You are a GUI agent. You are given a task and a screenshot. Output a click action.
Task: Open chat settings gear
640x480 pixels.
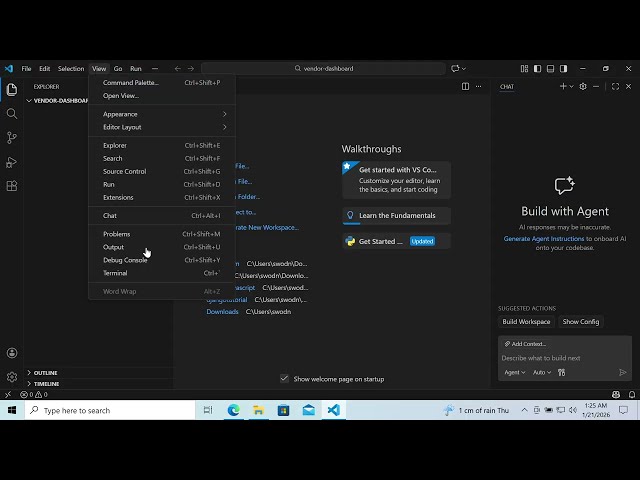point(583,87)
